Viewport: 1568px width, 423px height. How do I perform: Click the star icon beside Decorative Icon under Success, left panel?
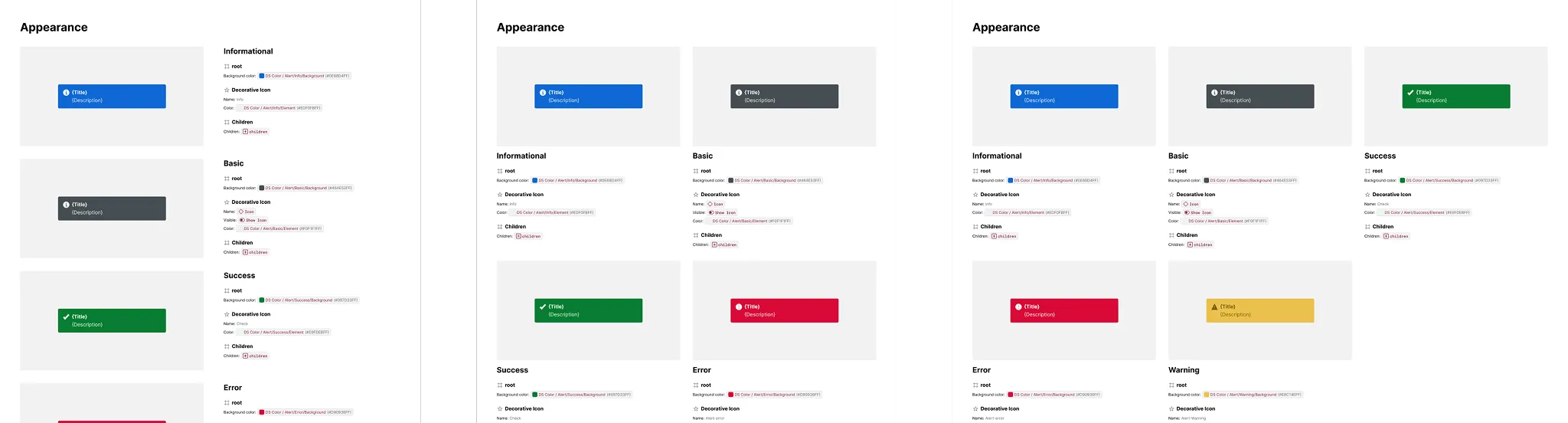[x=227, y=314]
